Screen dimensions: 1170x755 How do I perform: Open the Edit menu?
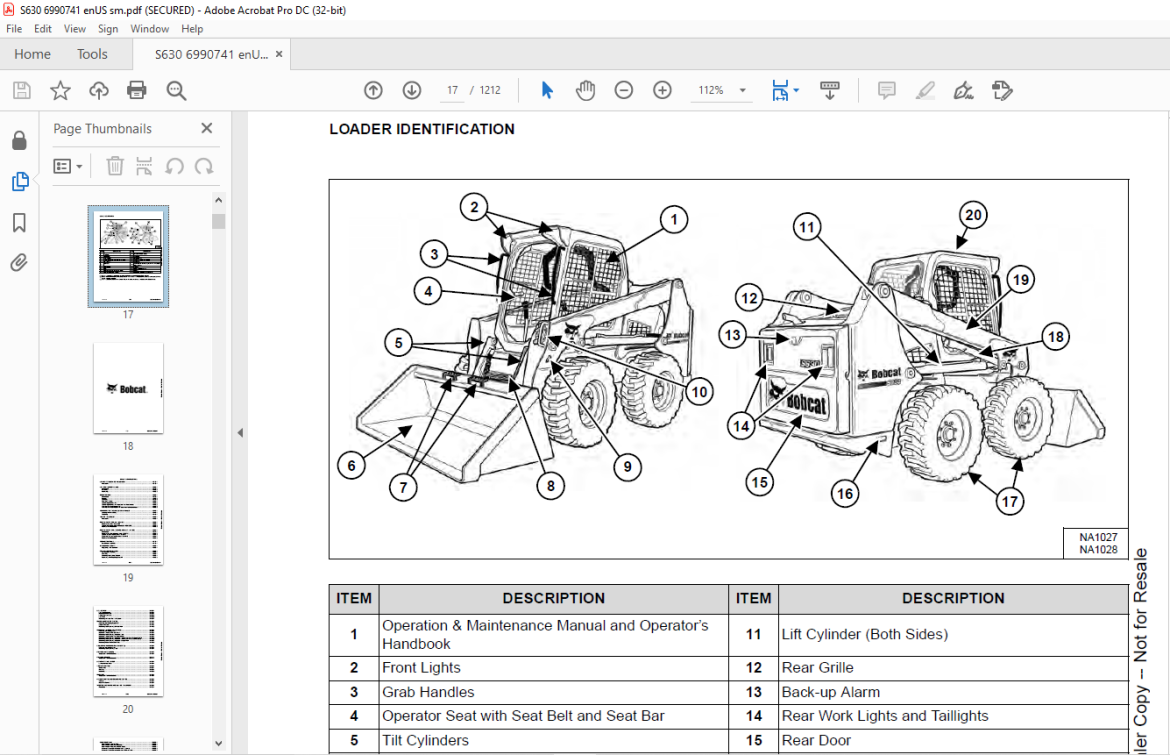click(x=43, y=29)
